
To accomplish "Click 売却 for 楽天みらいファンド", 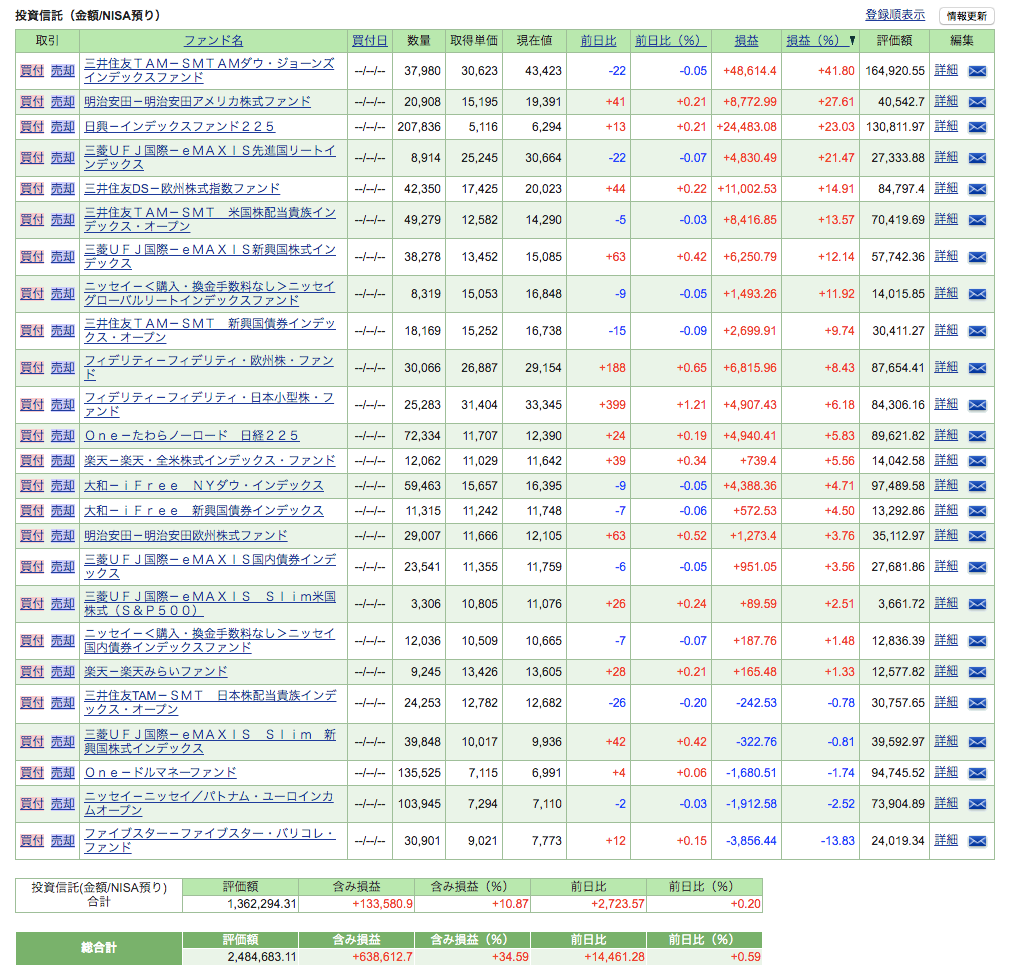I will click(63, 672).
